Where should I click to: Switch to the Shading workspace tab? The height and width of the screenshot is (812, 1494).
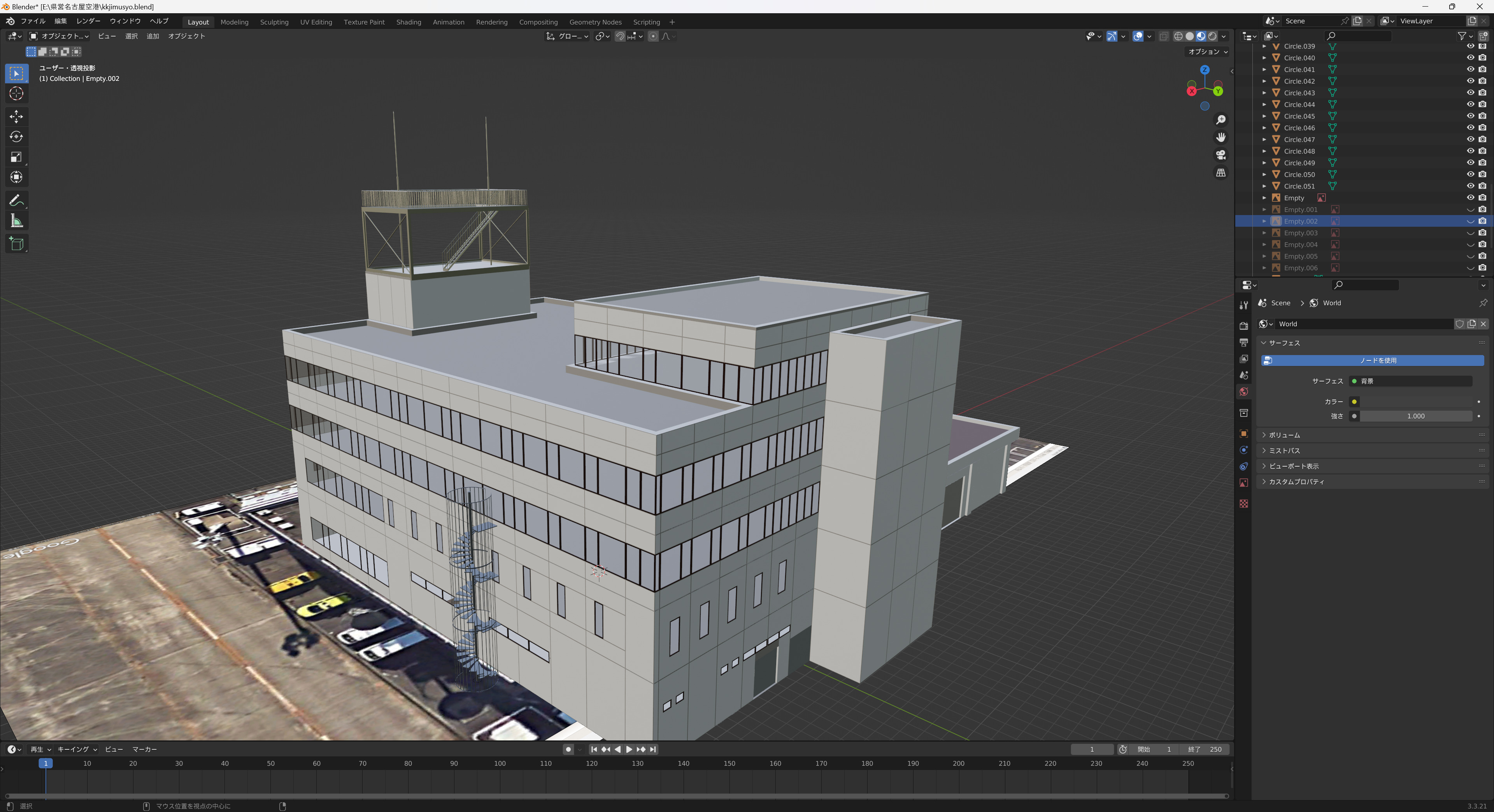pyautogui.click(x=408, y=22)
